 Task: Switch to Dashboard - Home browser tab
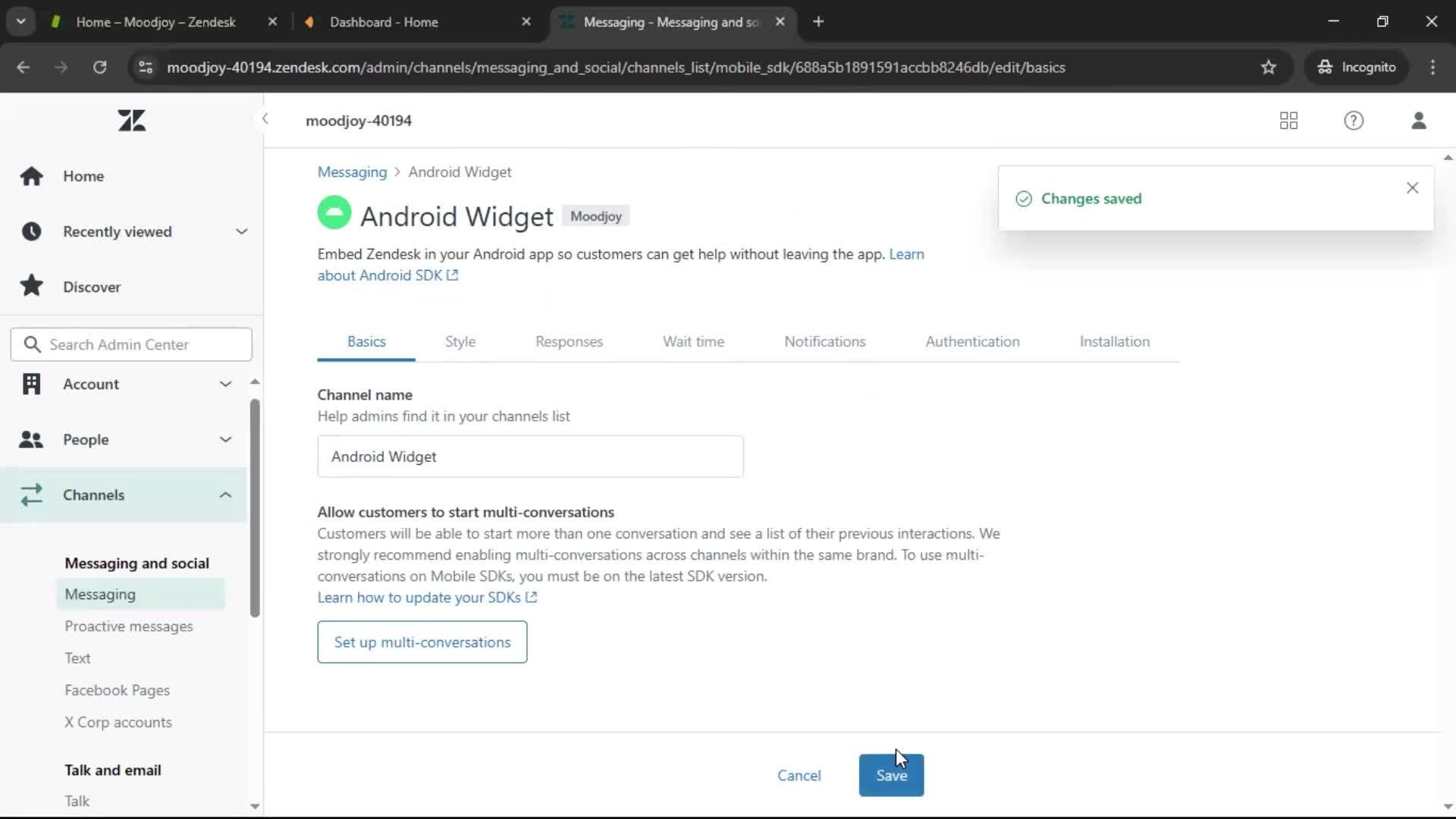[384, 22]
